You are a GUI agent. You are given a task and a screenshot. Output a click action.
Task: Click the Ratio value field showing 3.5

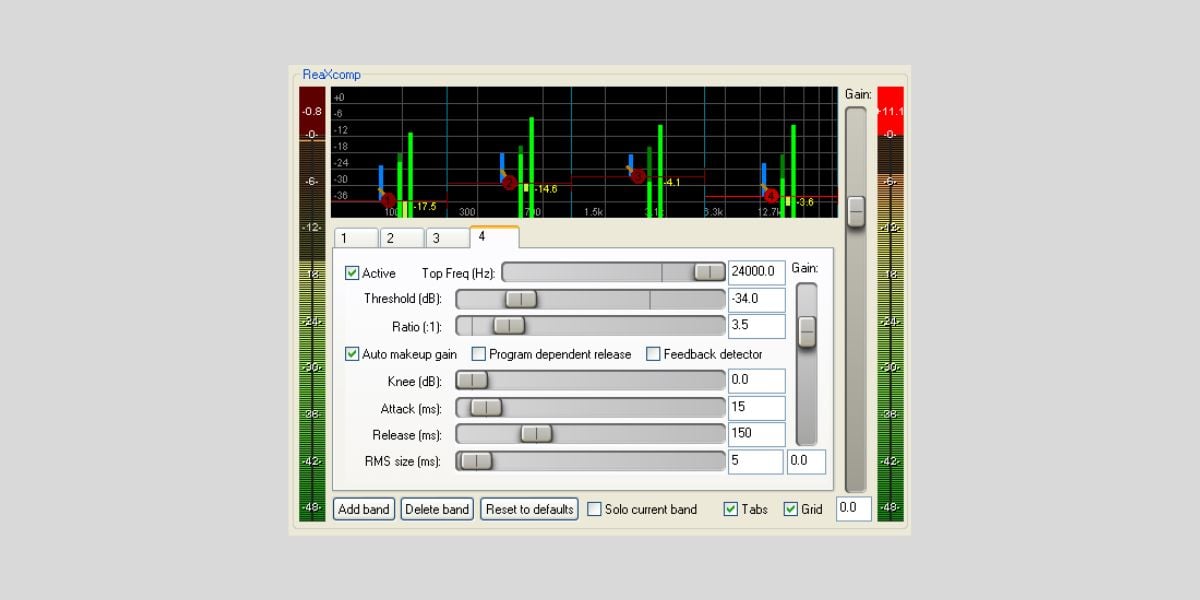coord(756,326)
